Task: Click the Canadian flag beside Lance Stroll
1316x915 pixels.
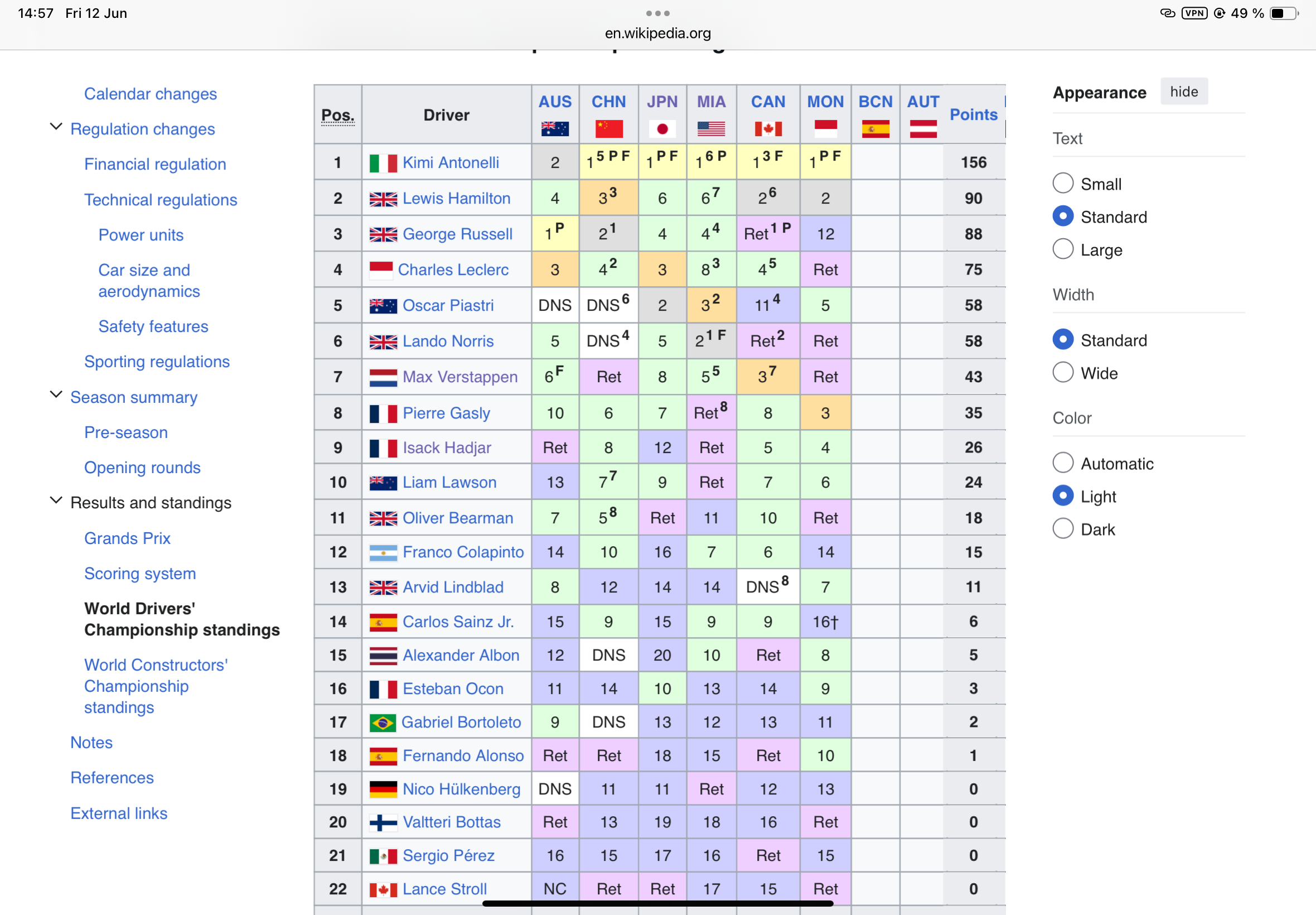Action: pyautogui.click(x=383, y=889)
